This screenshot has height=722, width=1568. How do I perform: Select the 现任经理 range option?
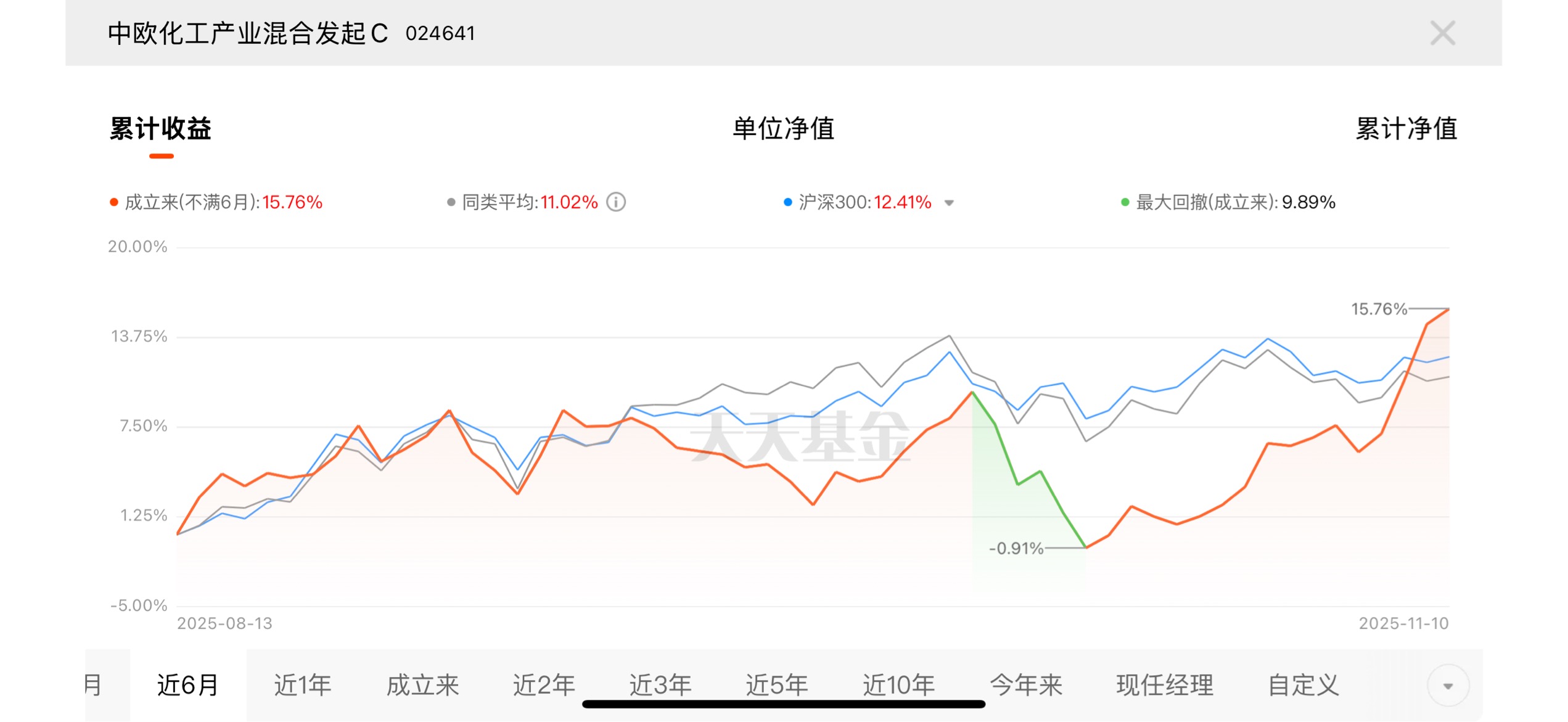pos(1164,685)
